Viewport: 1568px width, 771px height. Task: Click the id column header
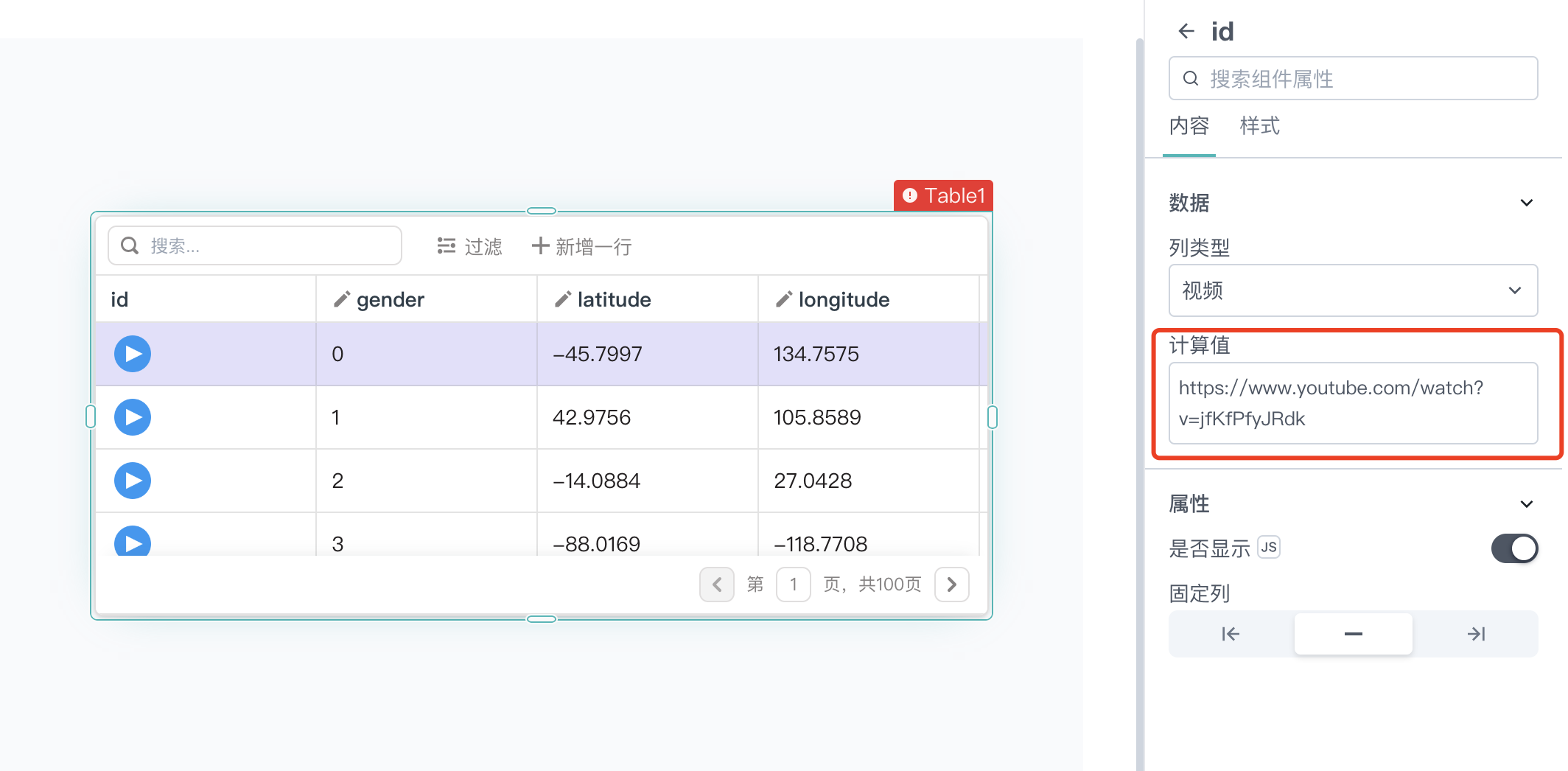coord(206,299)
